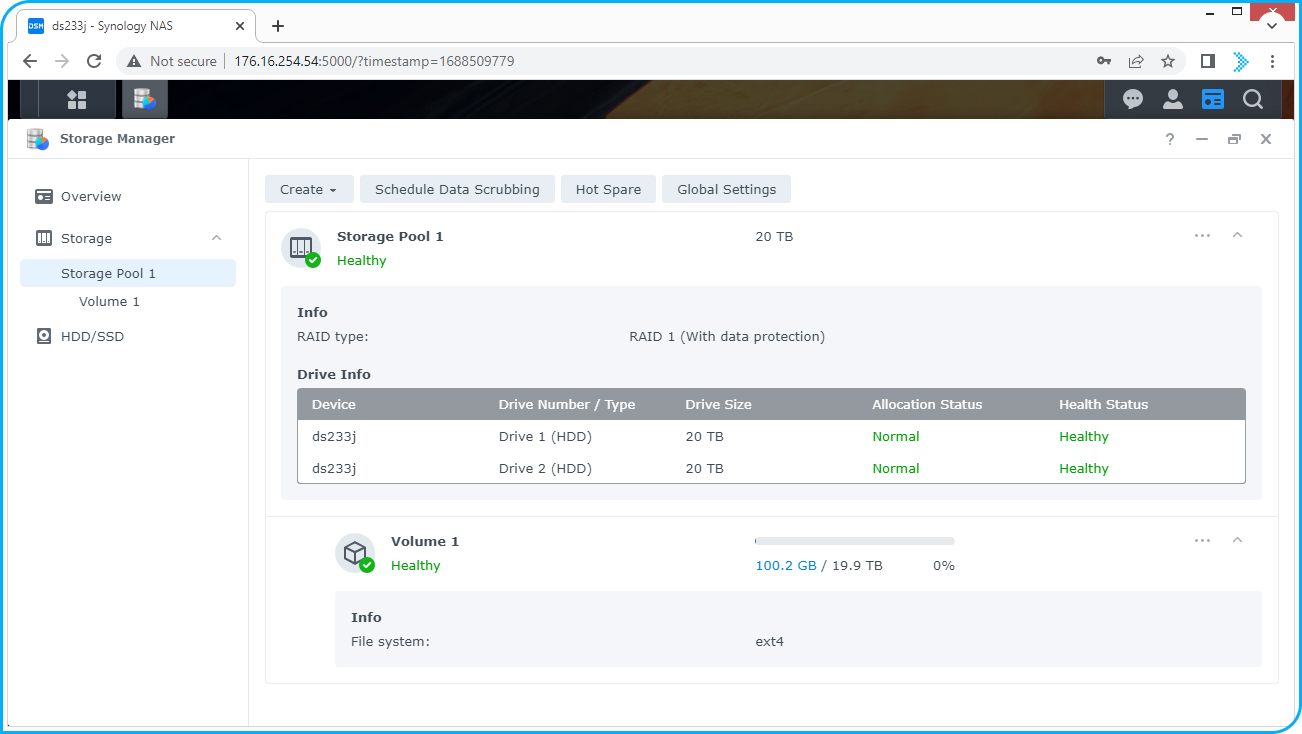Reload the page with the refresh icon

(93, 61)
